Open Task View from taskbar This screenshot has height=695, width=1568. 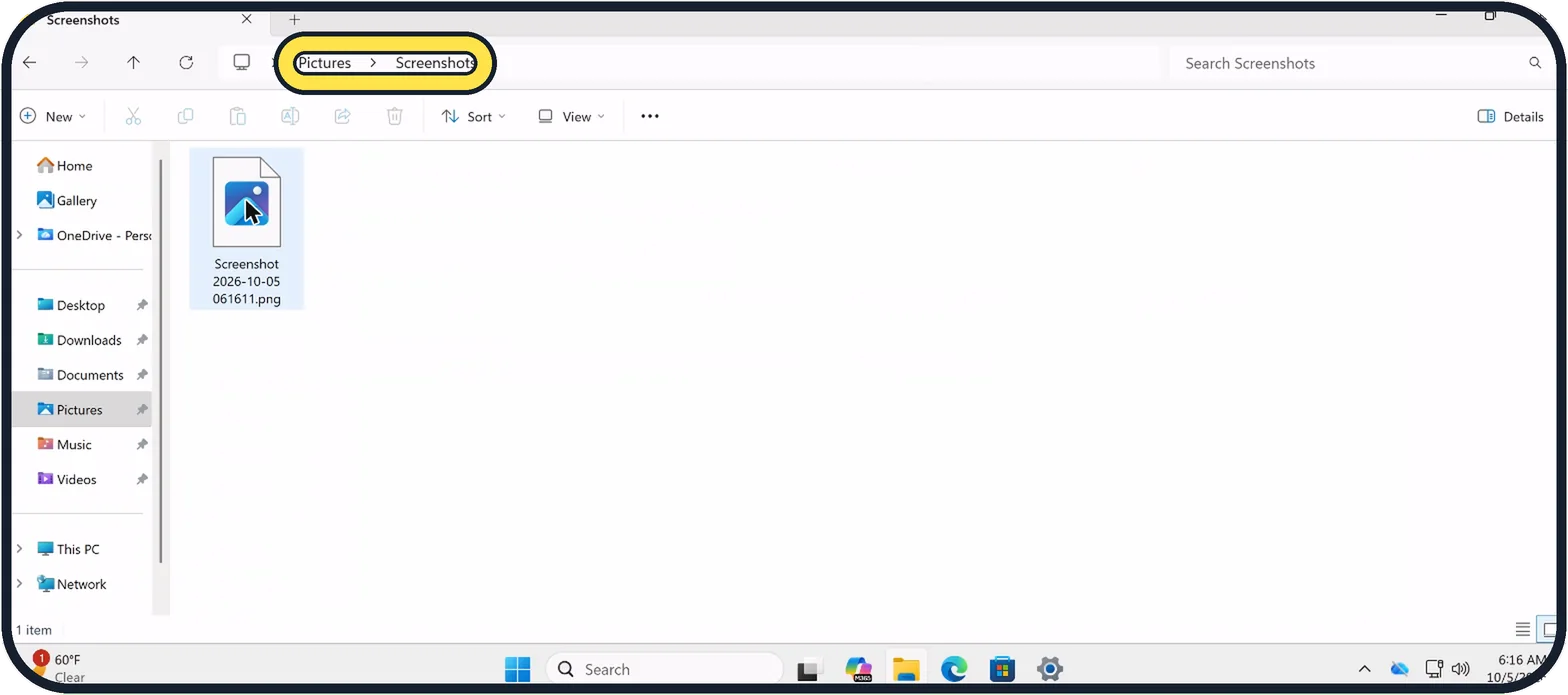[x=809, y=669]
